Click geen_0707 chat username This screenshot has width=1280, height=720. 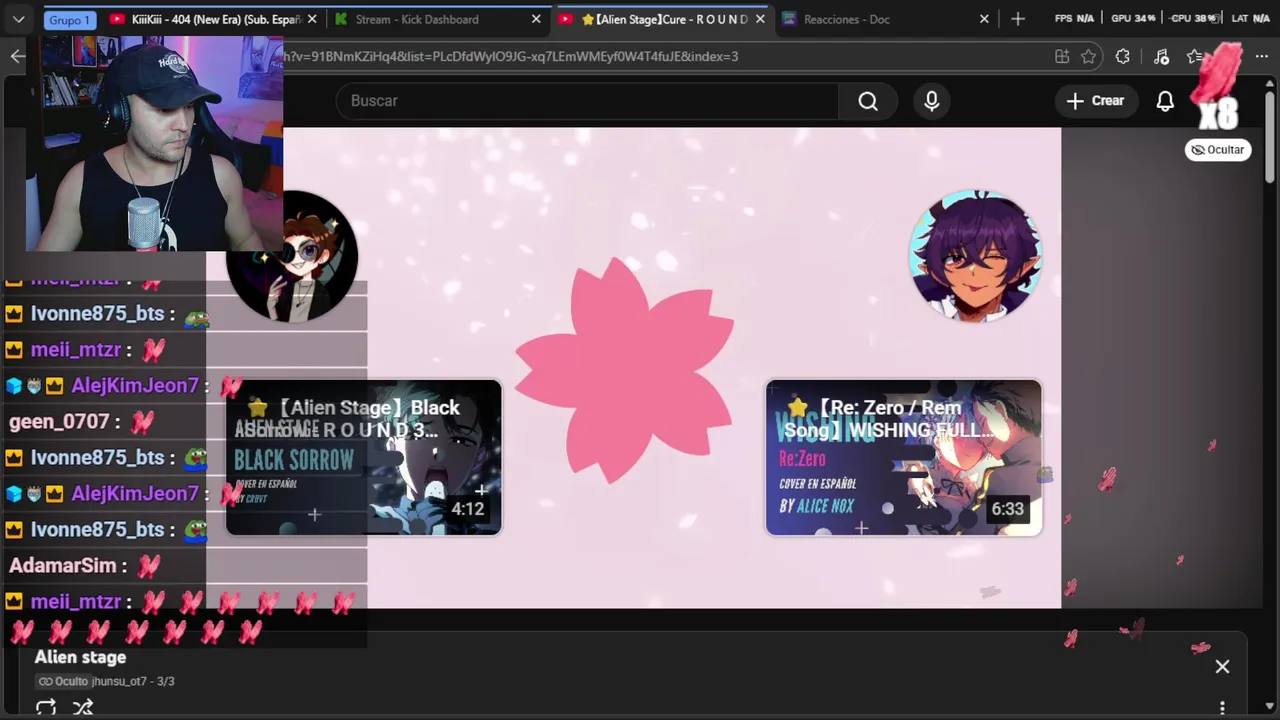tap(58, 422)
